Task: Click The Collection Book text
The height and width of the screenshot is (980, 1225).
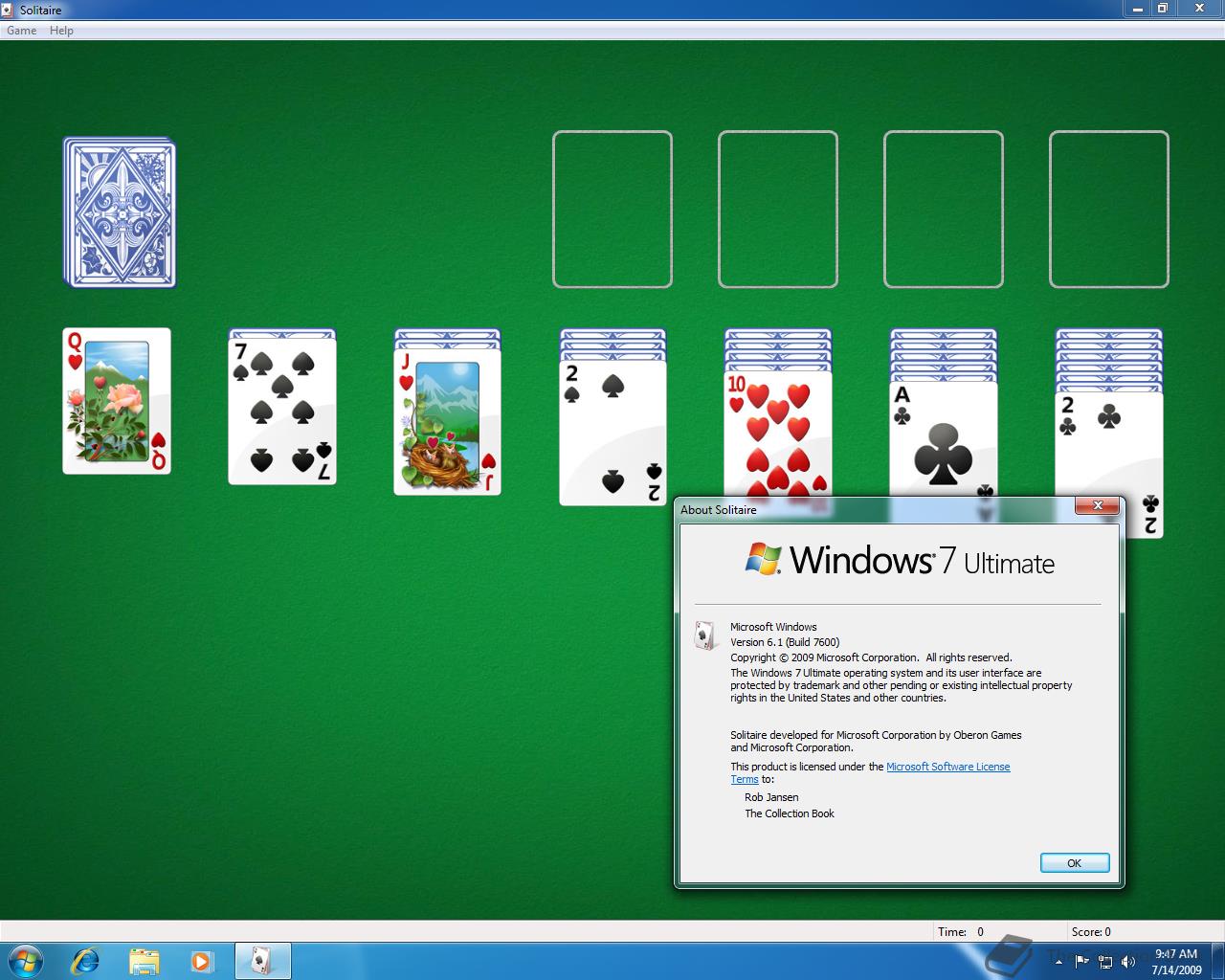Action: point(790,813)
